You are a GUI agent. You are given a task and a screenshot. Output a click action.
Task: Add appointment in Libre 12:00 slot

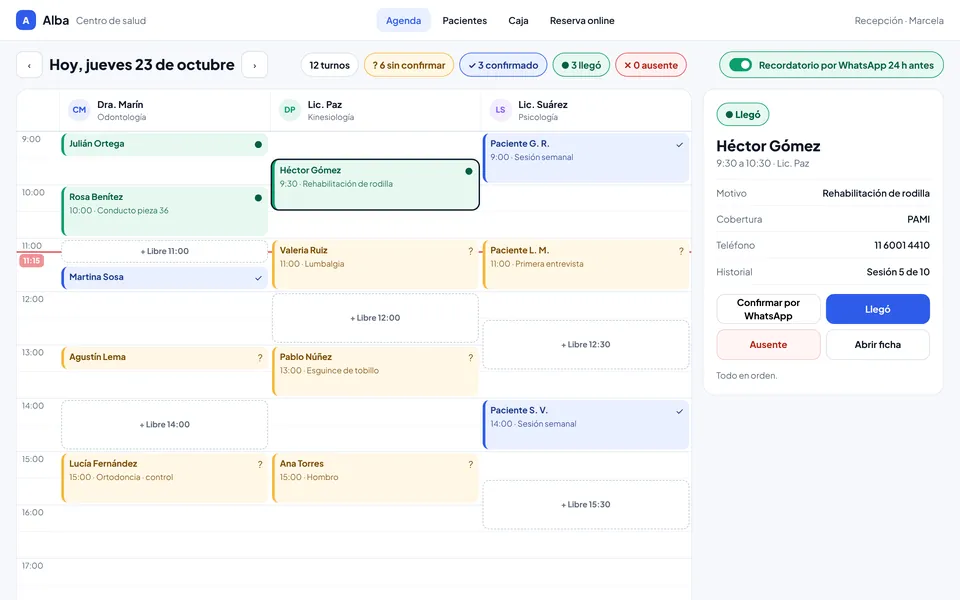(x=375, y=318)
